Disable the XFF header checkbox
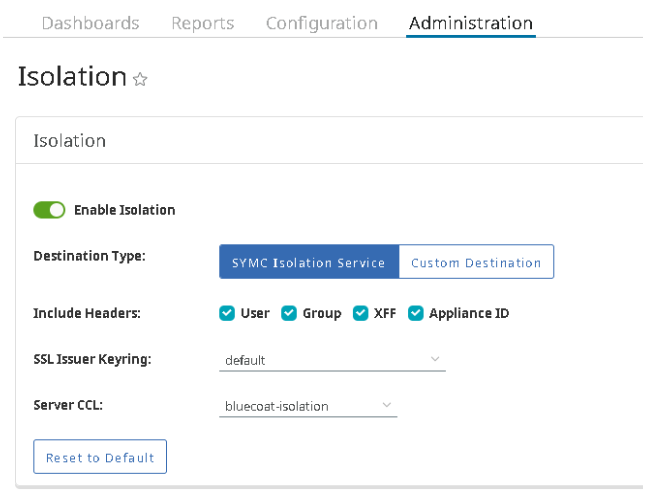Viewport: 653px width, 499px height. click(361, 313)
